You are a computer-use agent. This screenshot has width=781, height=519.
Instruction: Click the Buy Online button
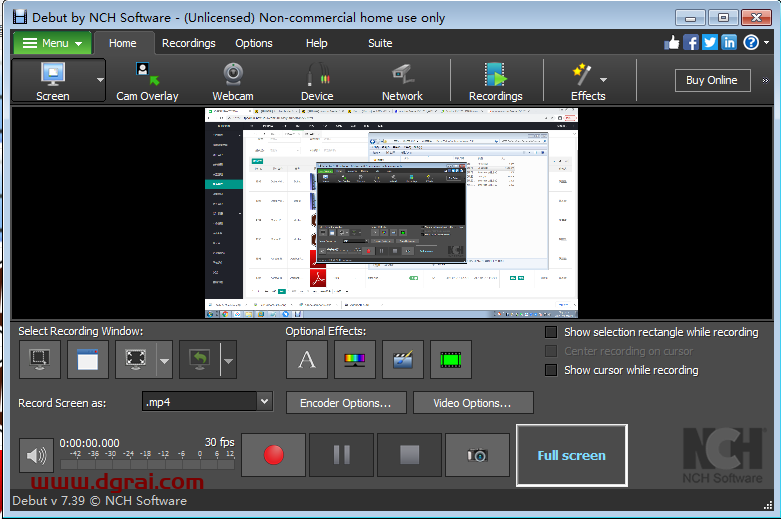point(712,80)
